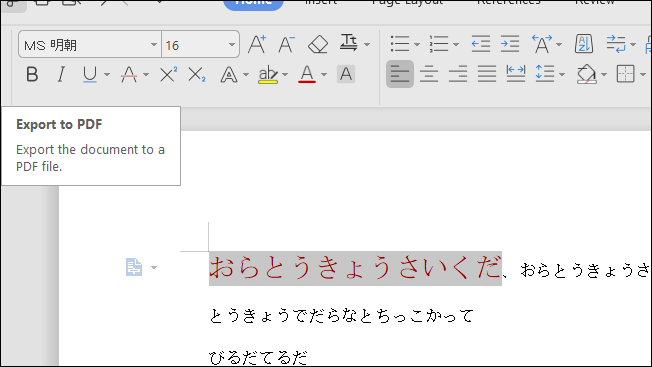The image size is (652, 367).
Task: Expand strikethrough options dropdown arrow
Action: [146, 75]
